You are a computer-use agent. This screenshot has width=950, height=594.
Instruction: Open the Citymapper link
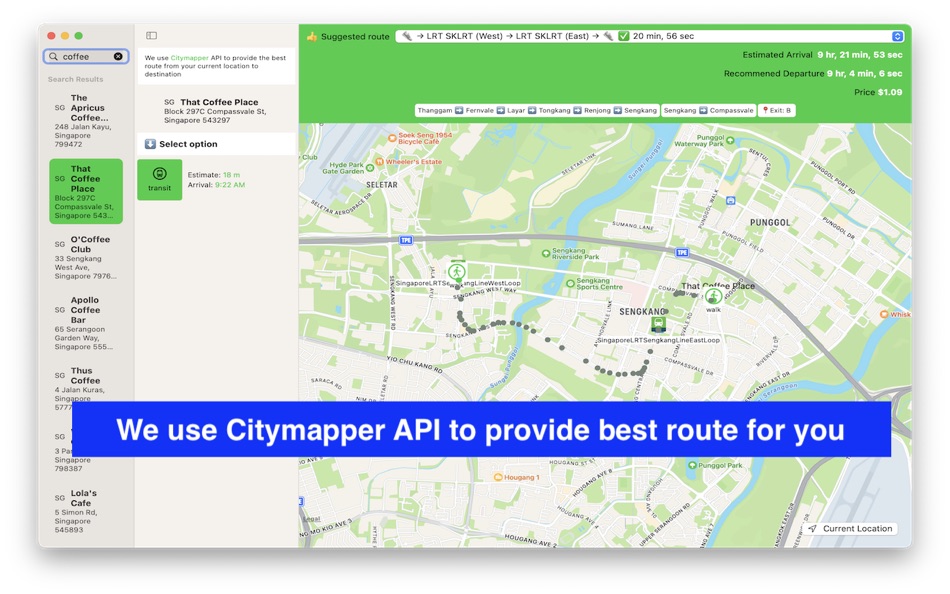pyautogui.click(x=189, y=58)
